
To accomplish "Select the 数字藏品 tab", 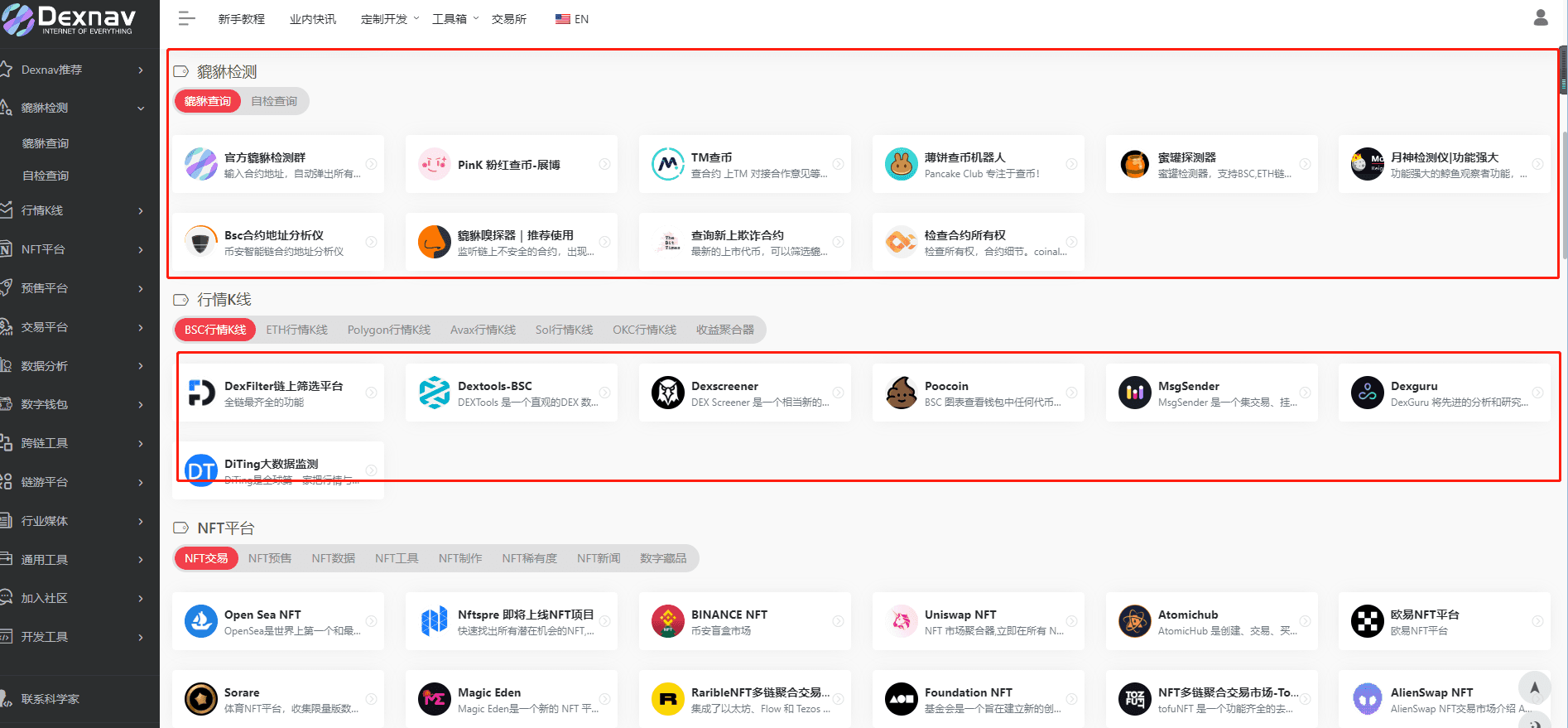I will point(663,558).
